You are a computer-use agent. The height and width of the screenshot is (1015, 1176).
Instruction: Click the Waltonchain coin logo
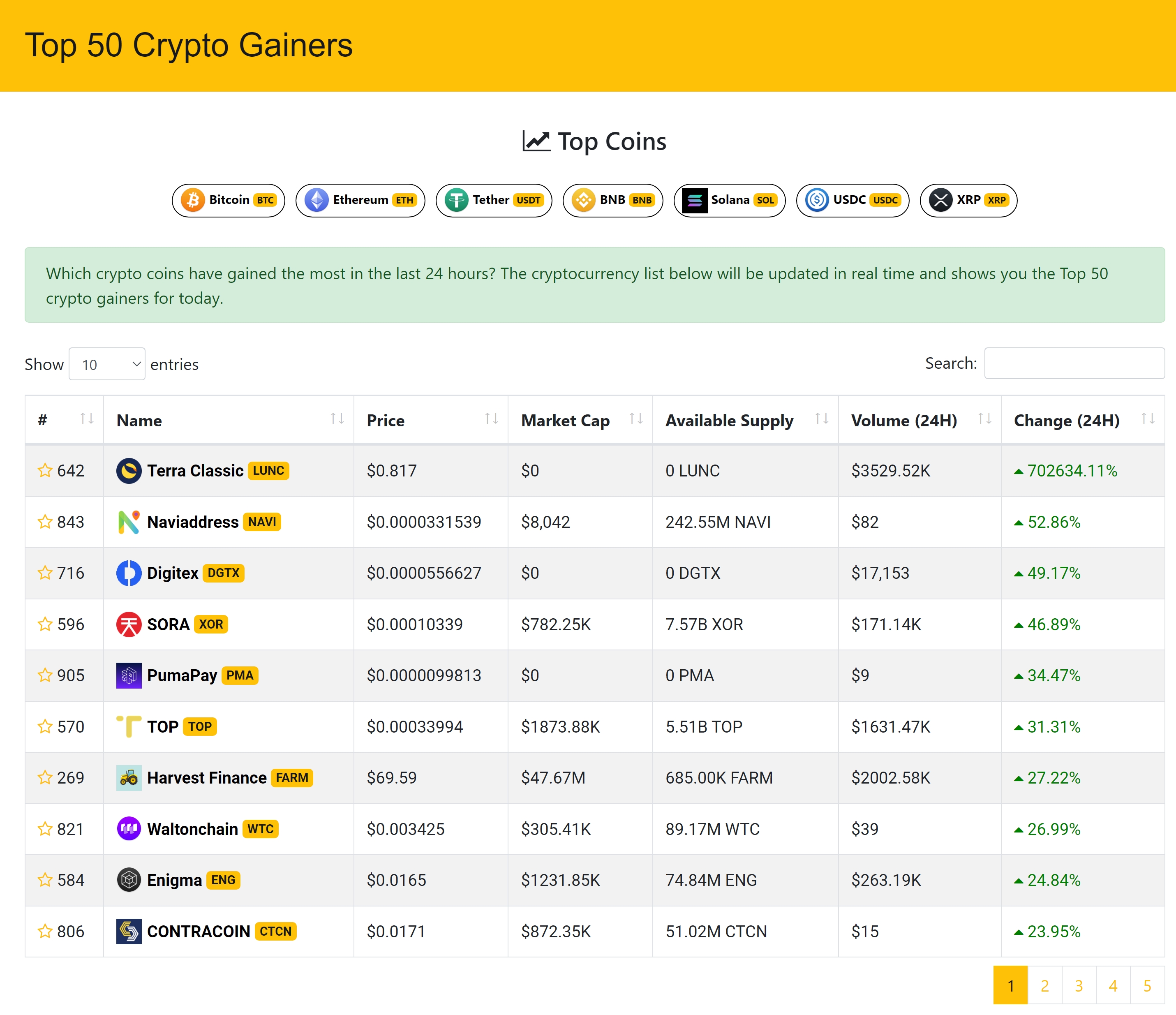129,829
